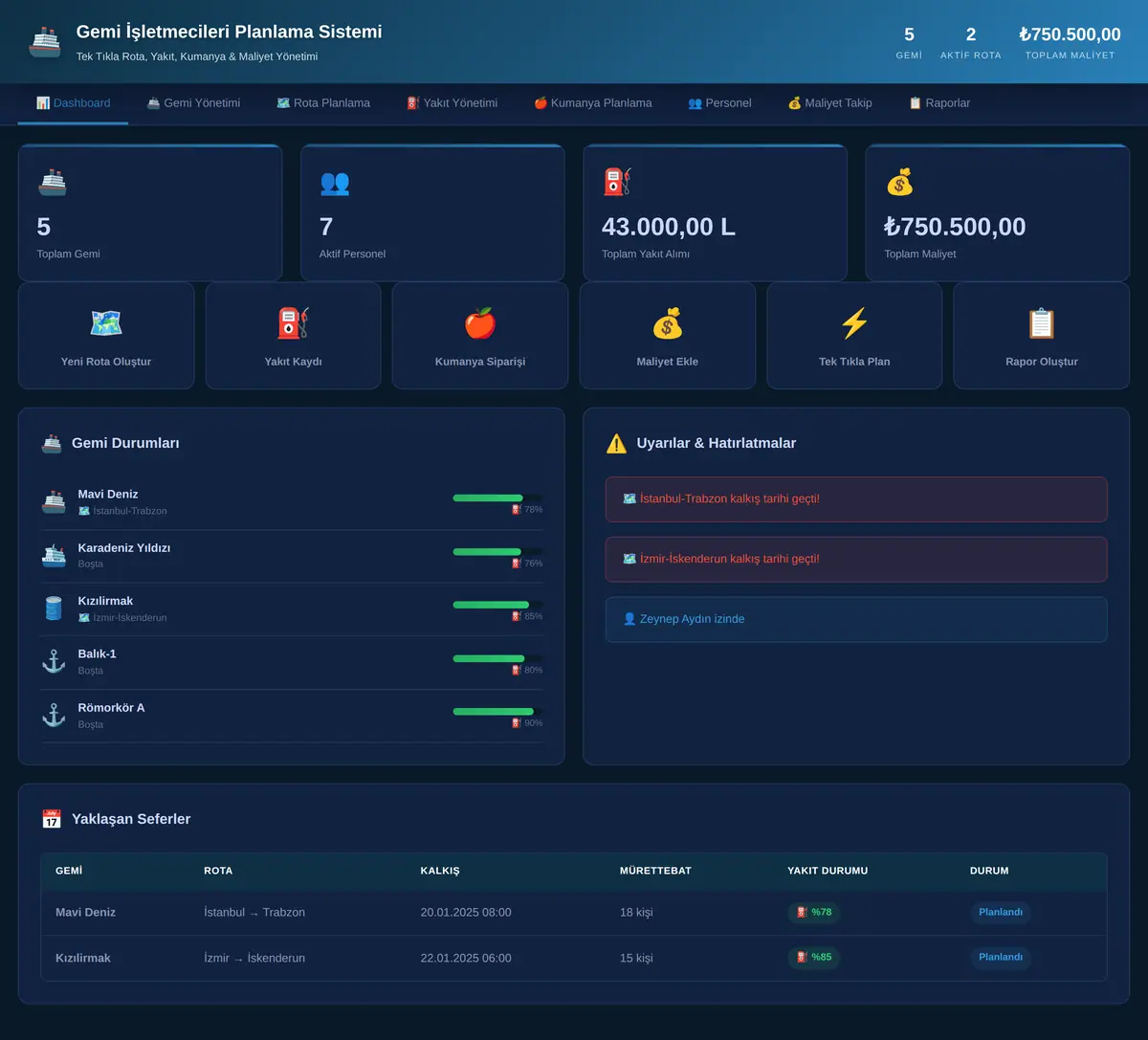Click the Planlandı badge in Mavi Deniz row
This screenshot has width=1148, height=1040.
[x=1001, y=912]
